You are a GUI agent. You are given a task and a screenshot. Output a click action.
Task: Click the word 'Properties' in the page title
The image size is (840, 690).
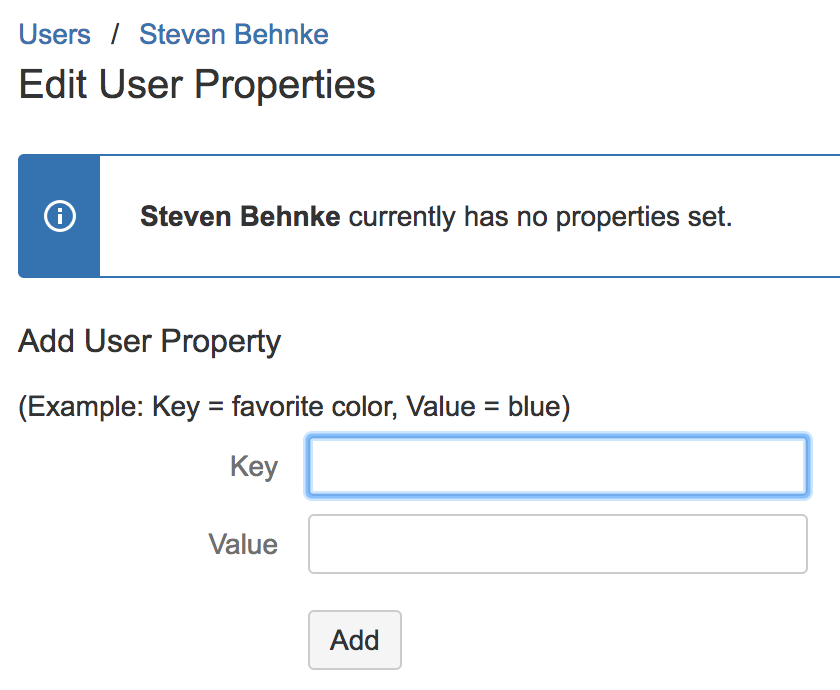click(284, 86)
